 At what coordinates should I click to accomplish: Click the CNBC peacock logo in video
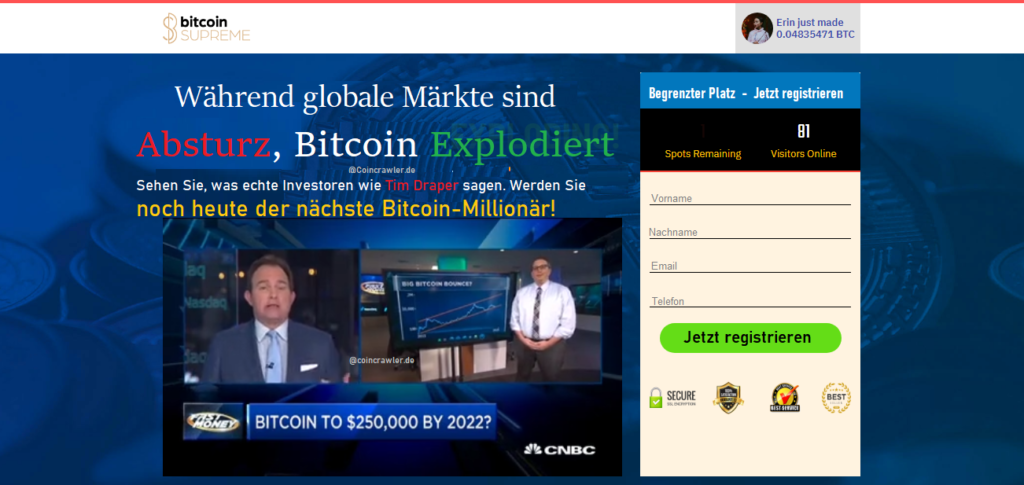click(x=559, y=449)
